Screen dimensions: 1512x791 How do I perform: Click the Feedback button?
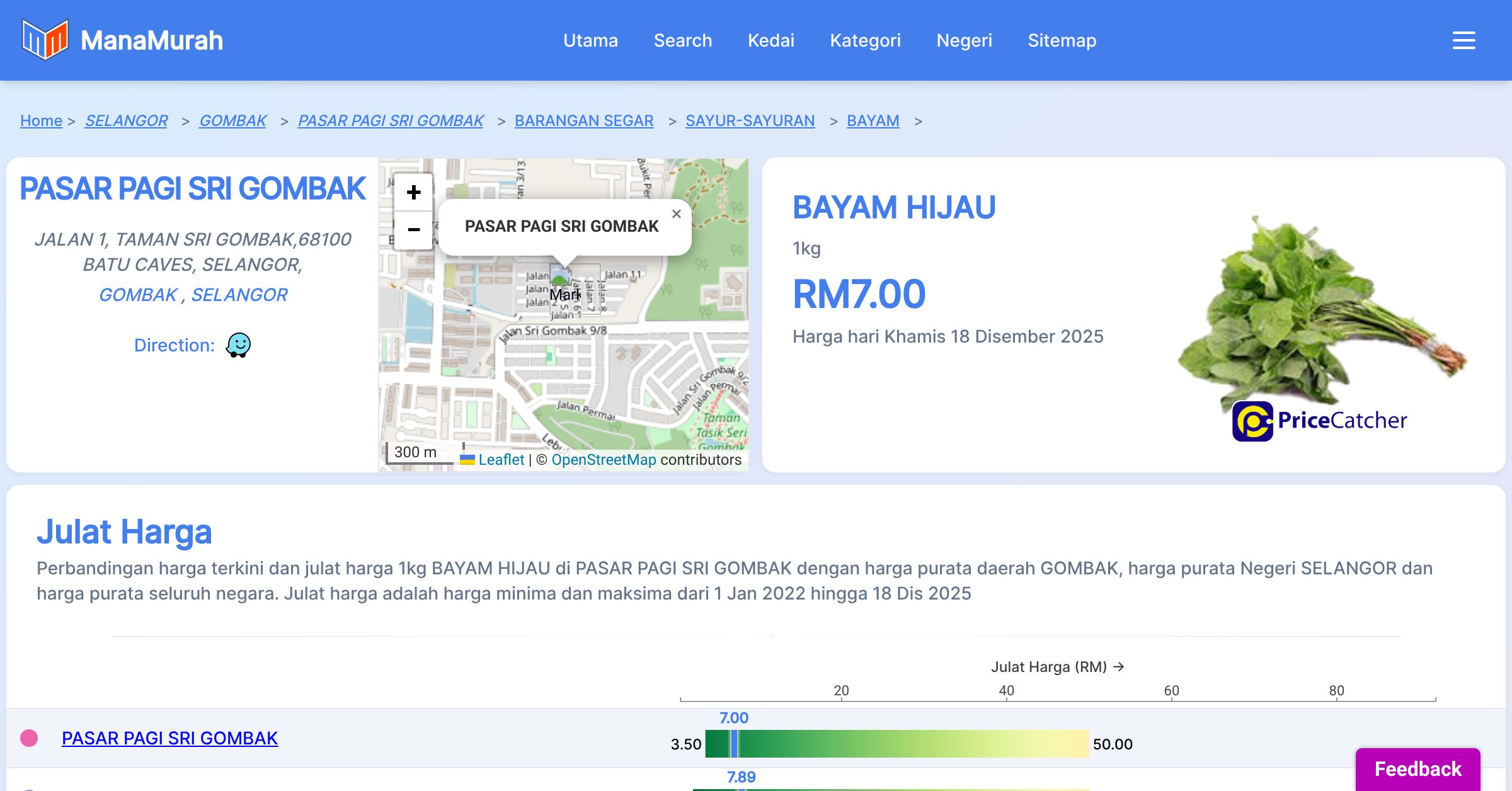(1417, 769)
